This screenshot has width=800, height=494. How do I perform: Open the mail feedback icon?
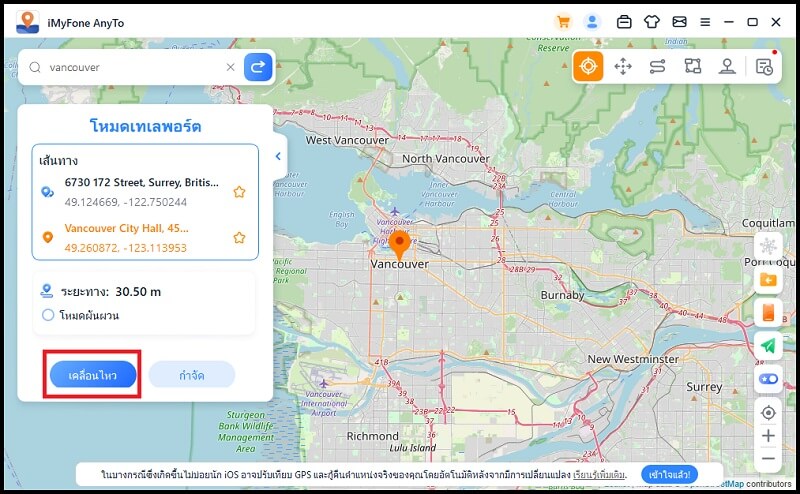point(679,22)
